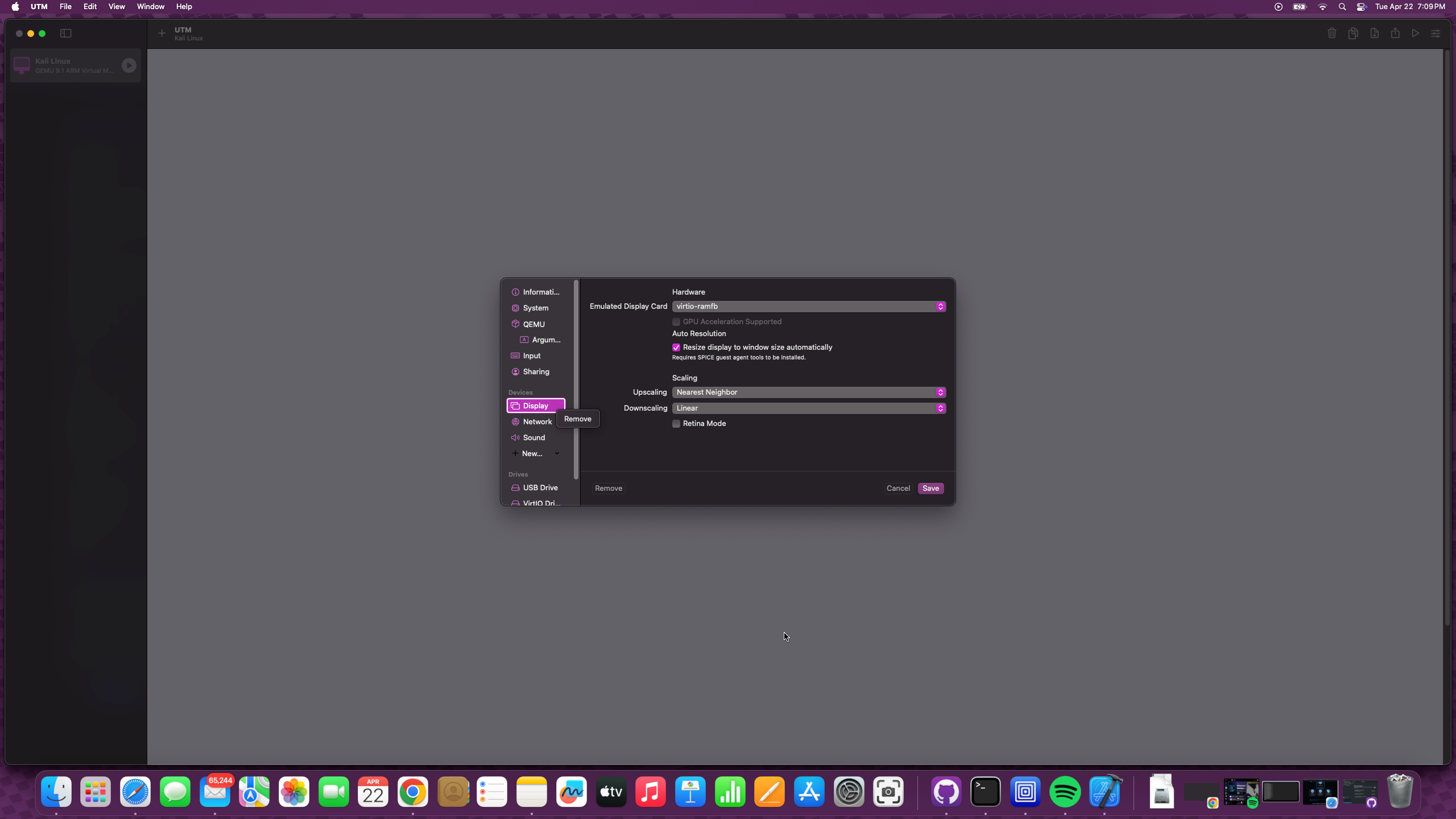Image resolution: width=1456 pixels, height=819 pixels.
Task: Enable the Retina Mode checkbox
Action: point(676,424)
